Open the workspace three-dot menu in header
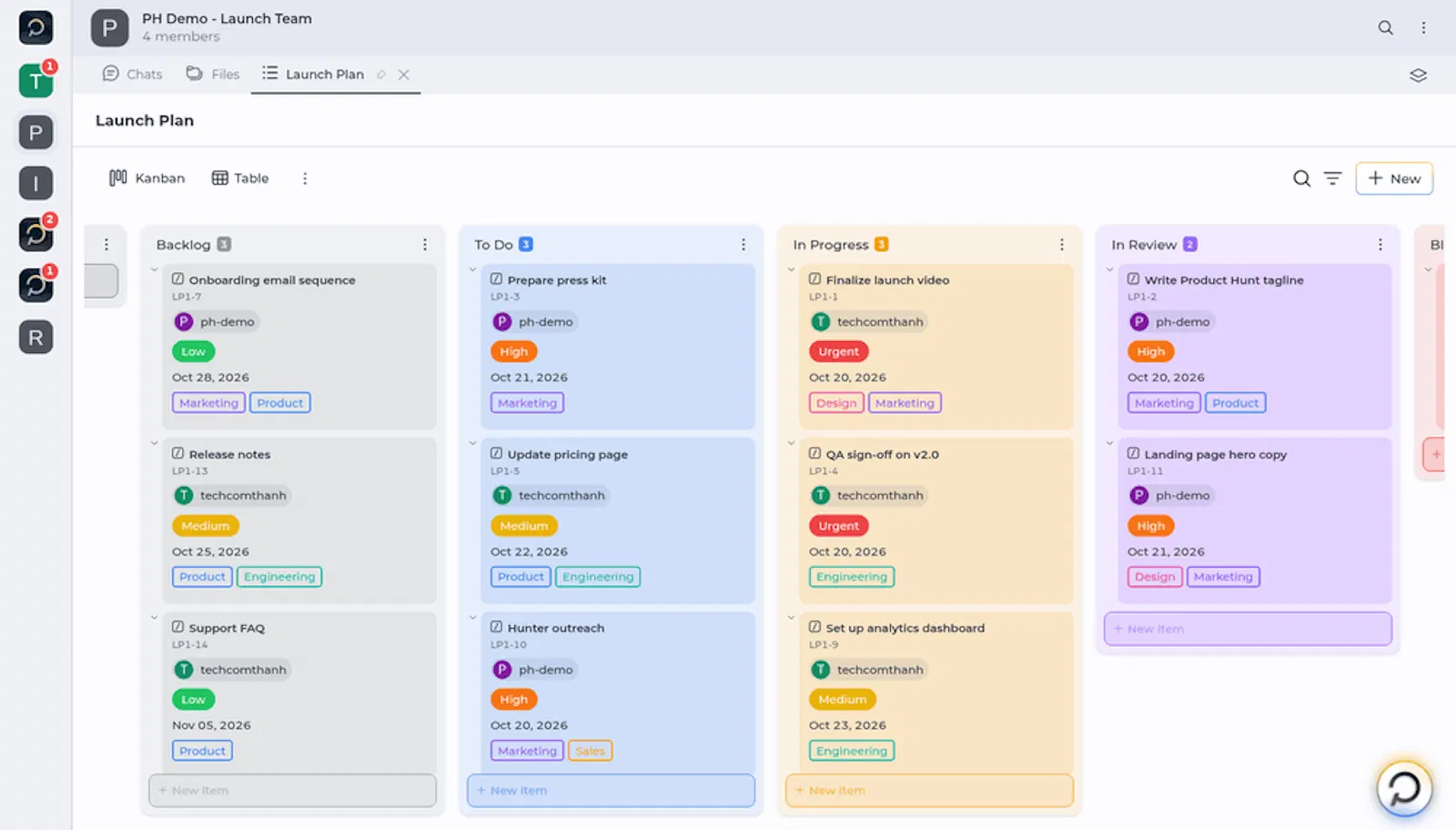 [1423, 27]
